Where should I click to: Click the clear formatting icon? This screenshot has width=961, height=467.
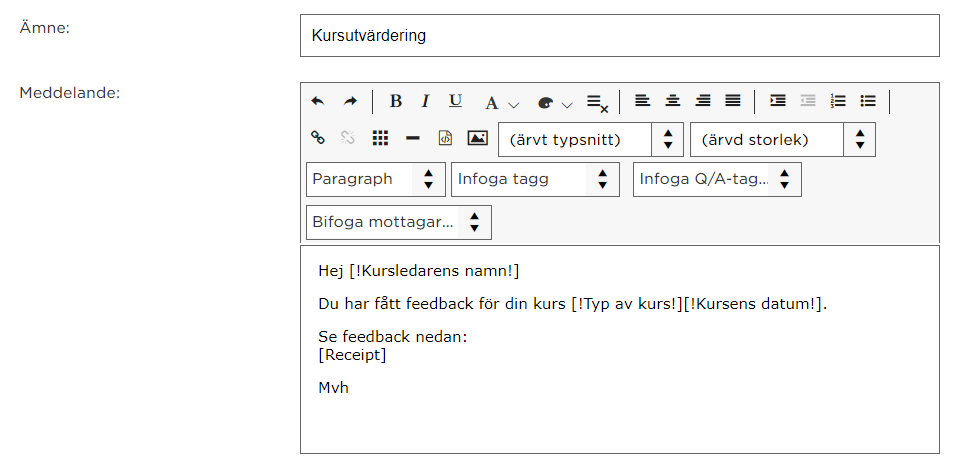click(x=597, y=103)
